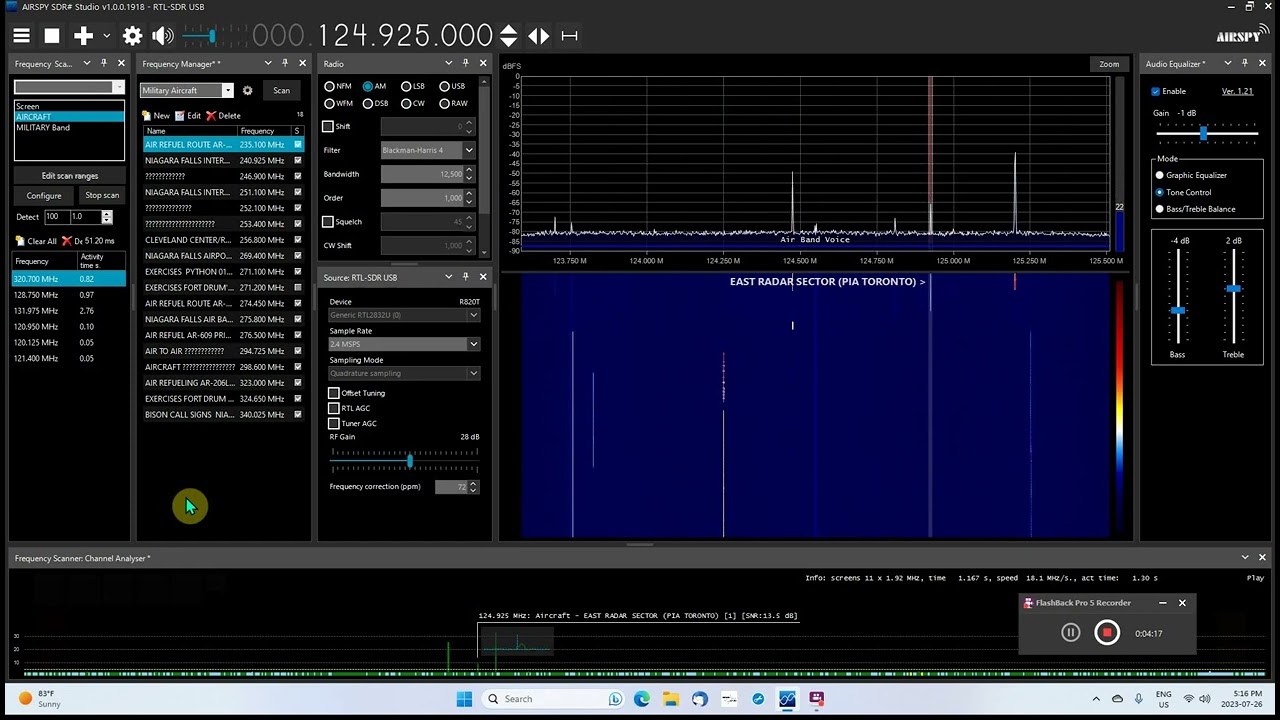Select MILITARY Band scan range

coord(69,128)
